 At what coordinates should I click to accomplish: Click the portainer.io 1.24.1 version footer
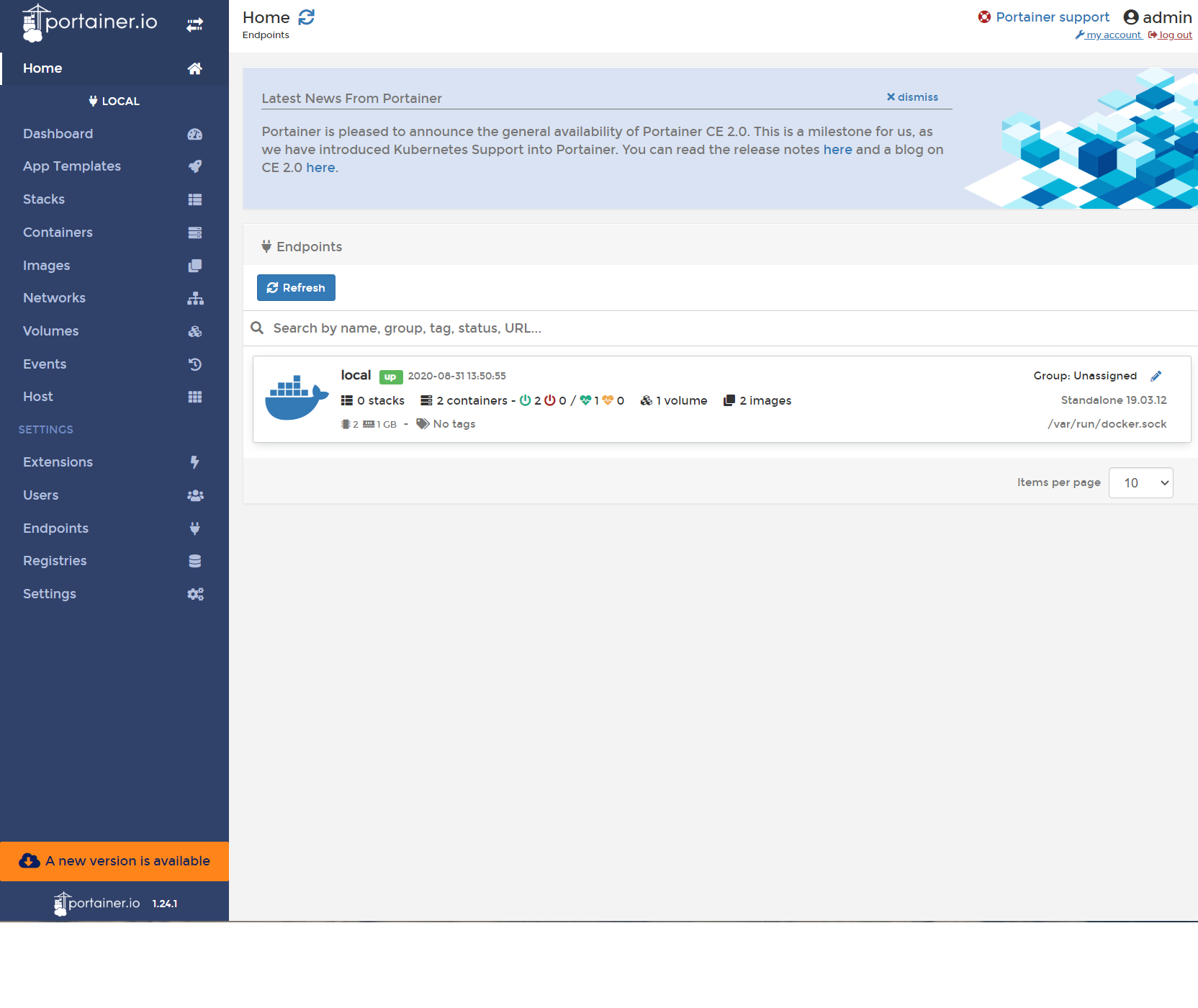point(115,903)
